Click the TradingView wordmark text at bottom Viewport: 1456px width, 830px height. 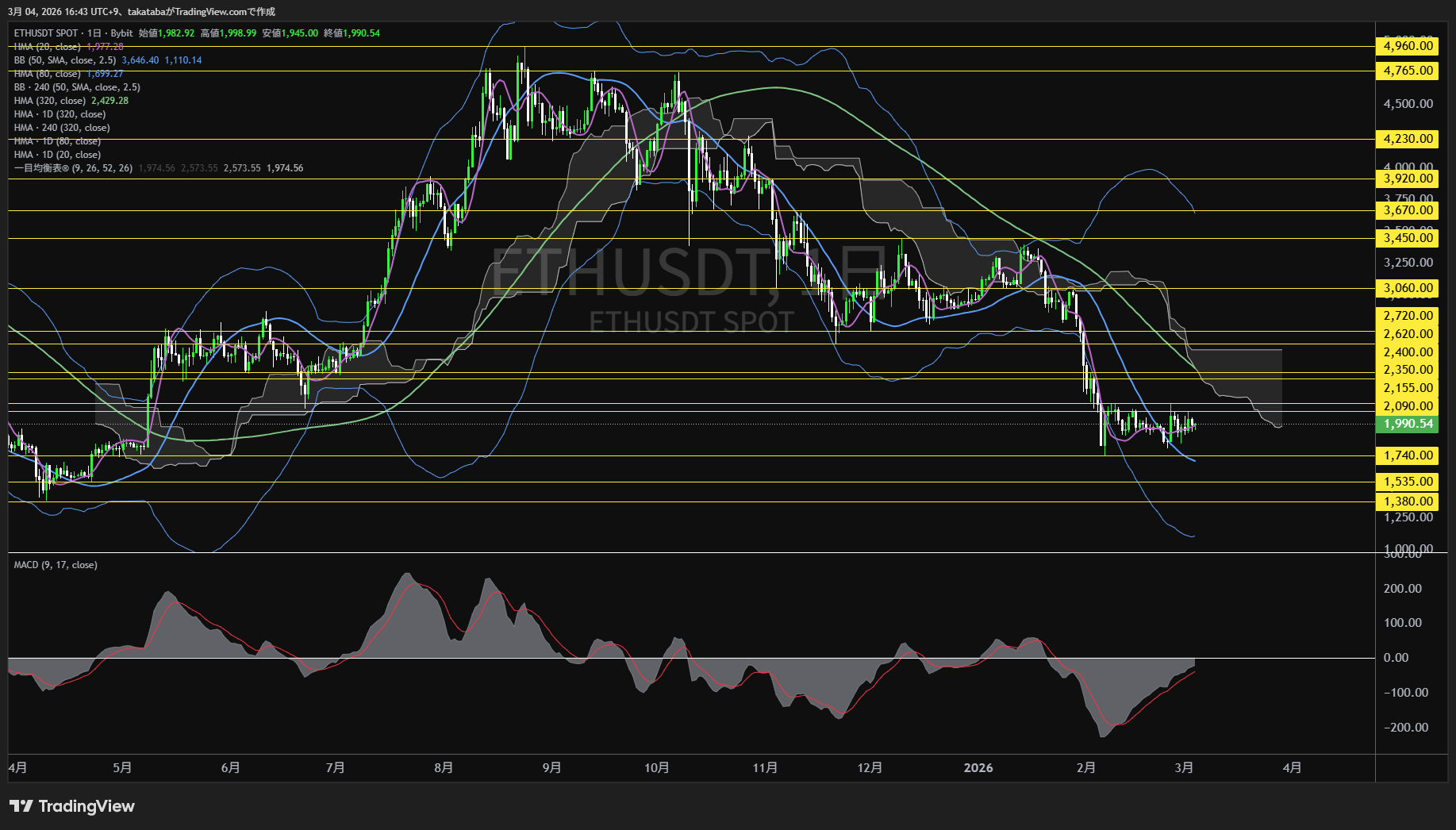point(86,806)
